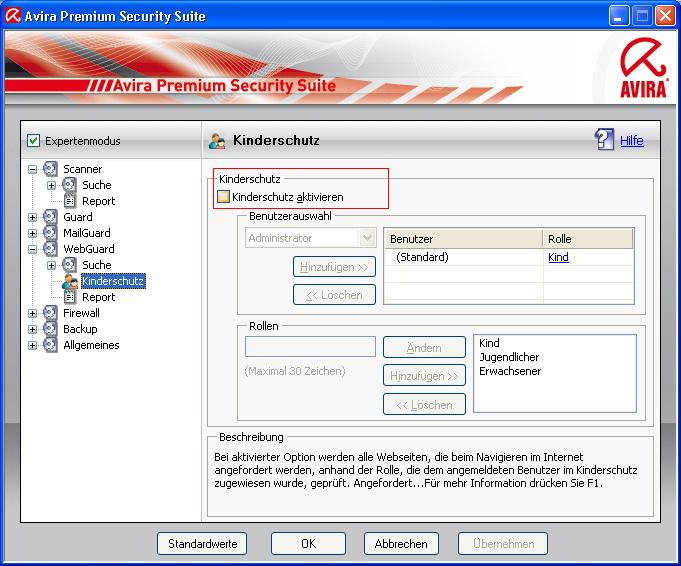Select Kinderschutz tree entry label

click(113, 281)
